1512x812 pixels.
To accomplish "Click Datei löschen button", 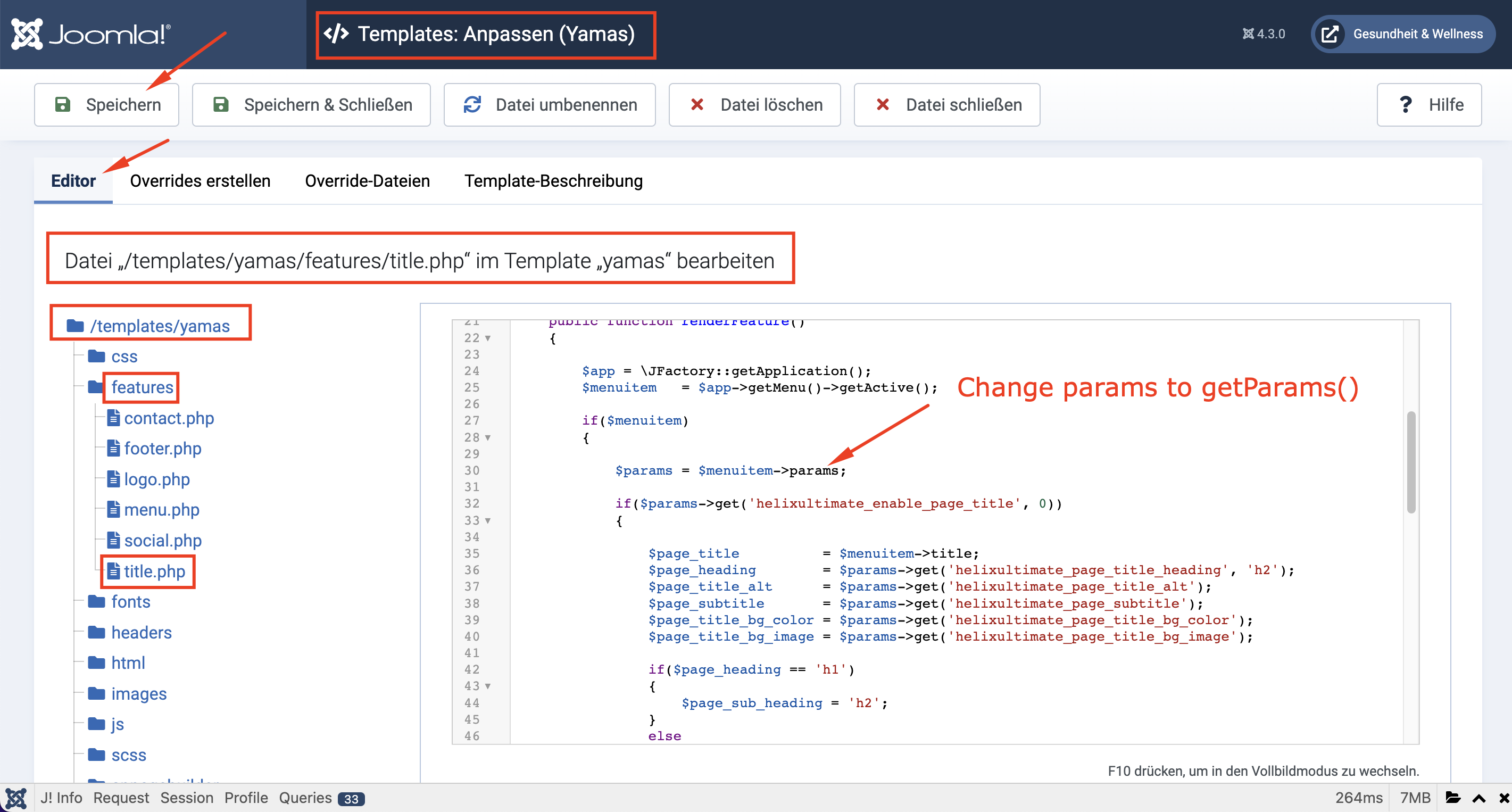I will 755,104.
